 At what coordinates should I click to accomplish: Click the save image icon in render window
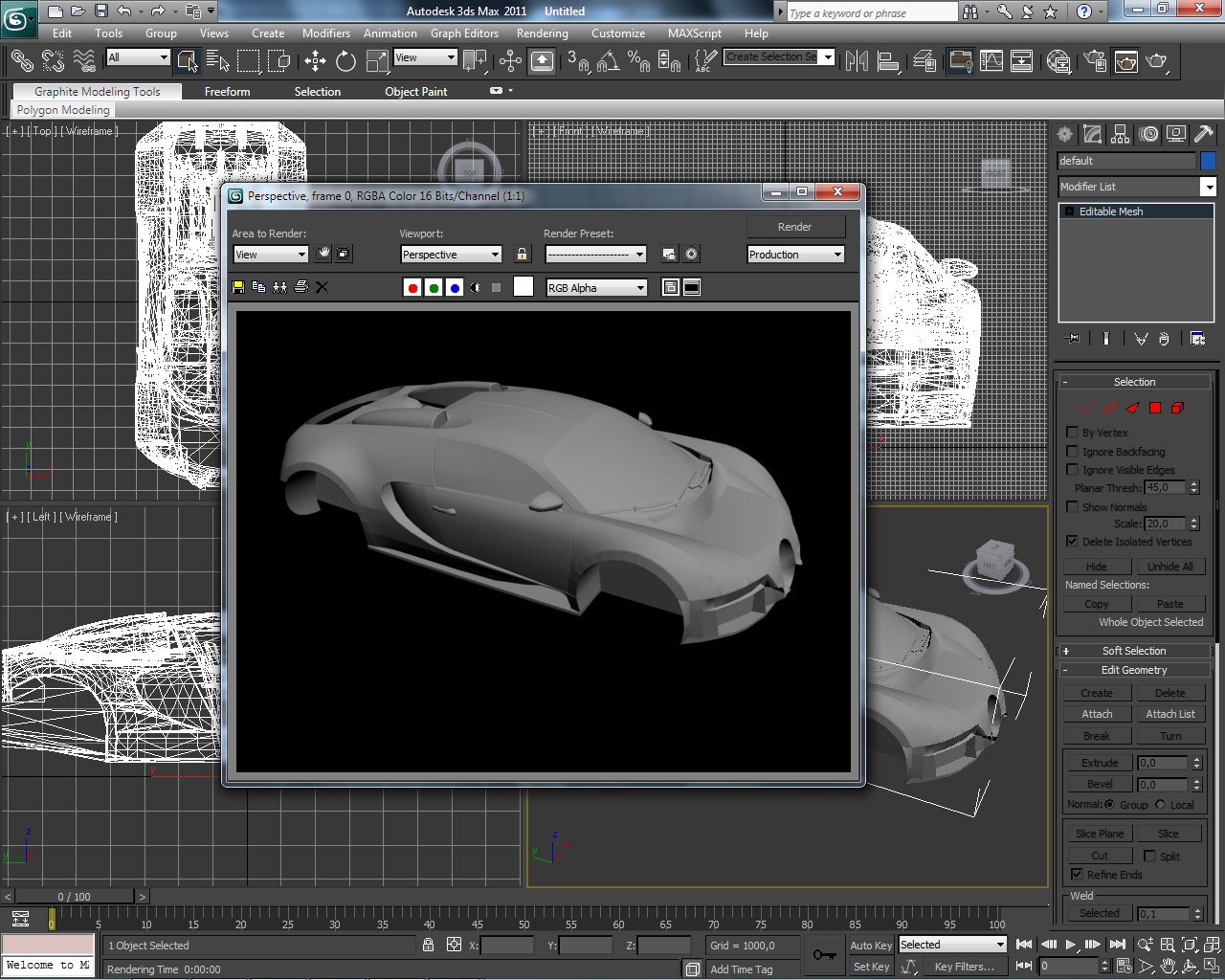pos(238,287)
